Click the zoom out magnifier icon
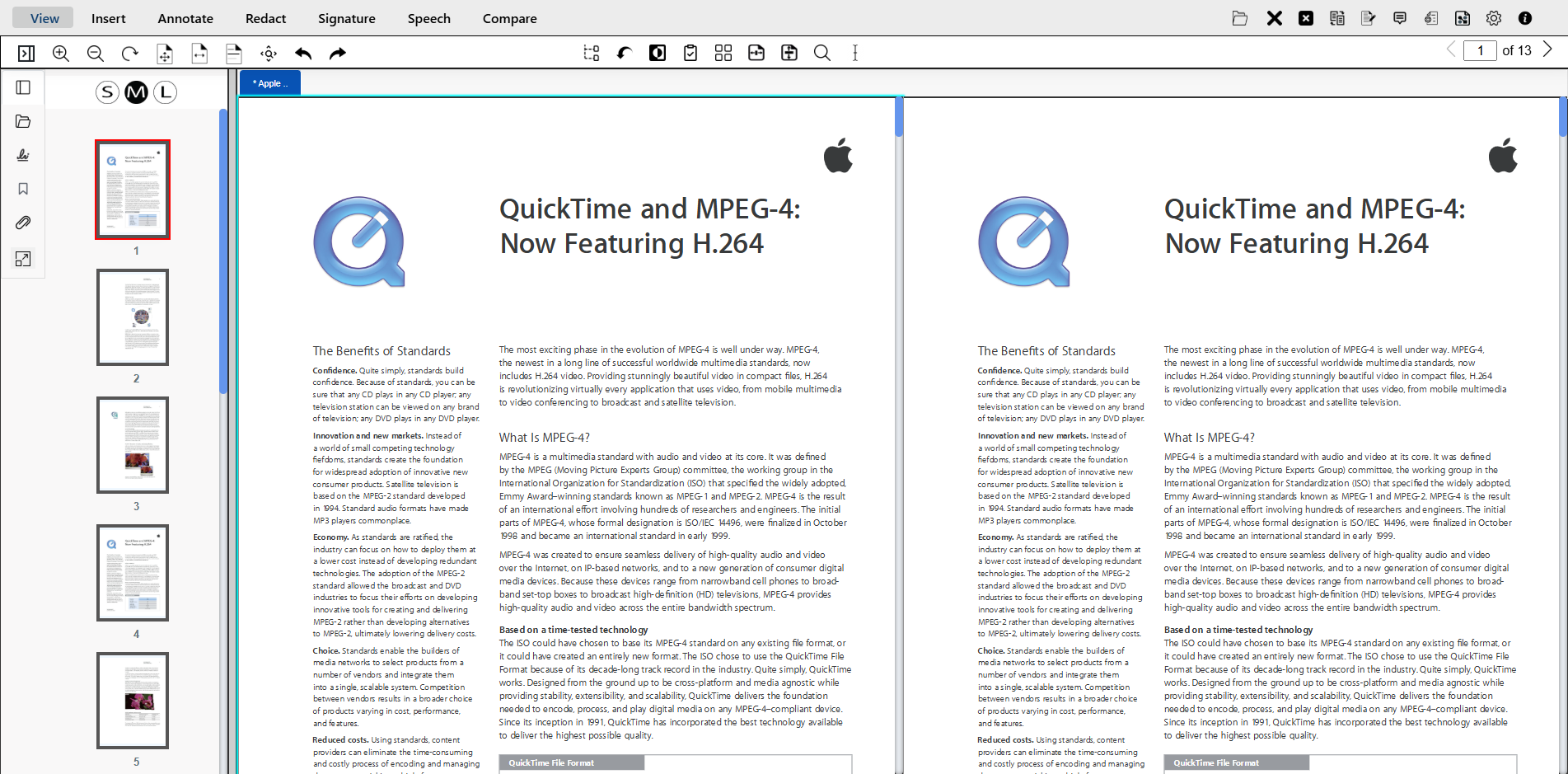Screen dimensions: 1568x774 click(x=96, y=54)
